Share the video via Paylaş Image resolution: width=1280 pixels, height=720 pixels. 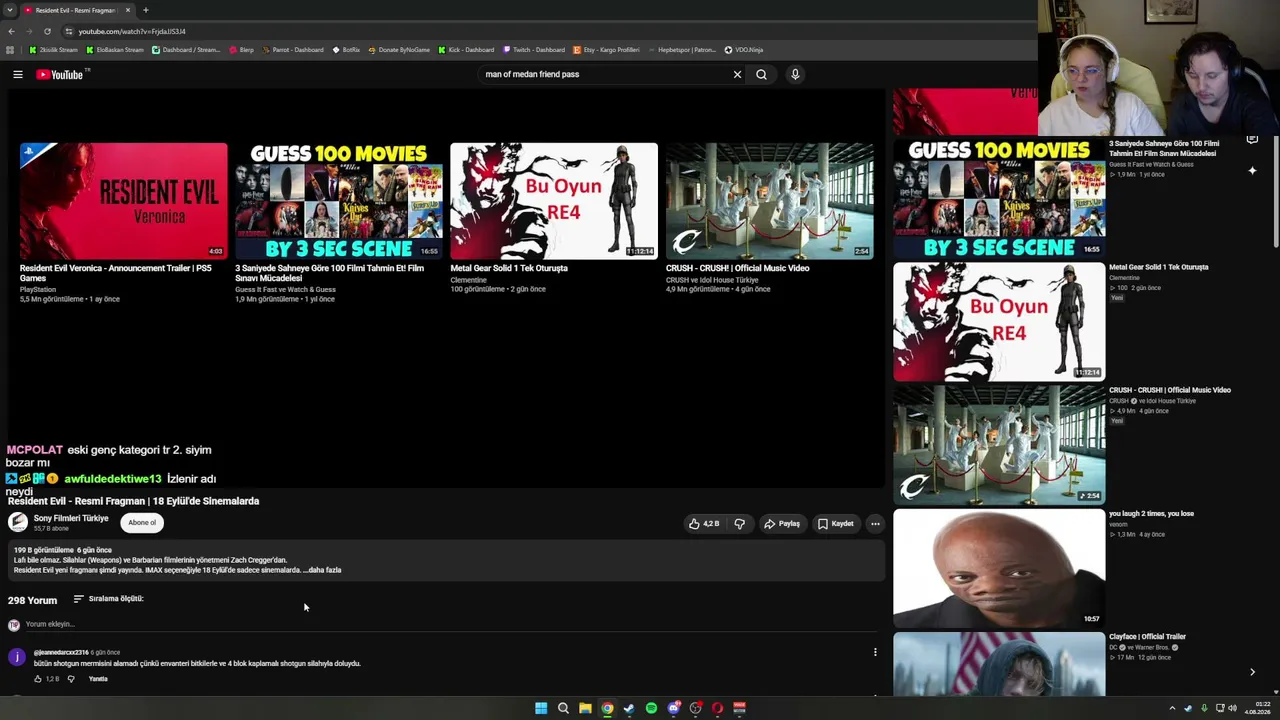[x=782, y=523]
